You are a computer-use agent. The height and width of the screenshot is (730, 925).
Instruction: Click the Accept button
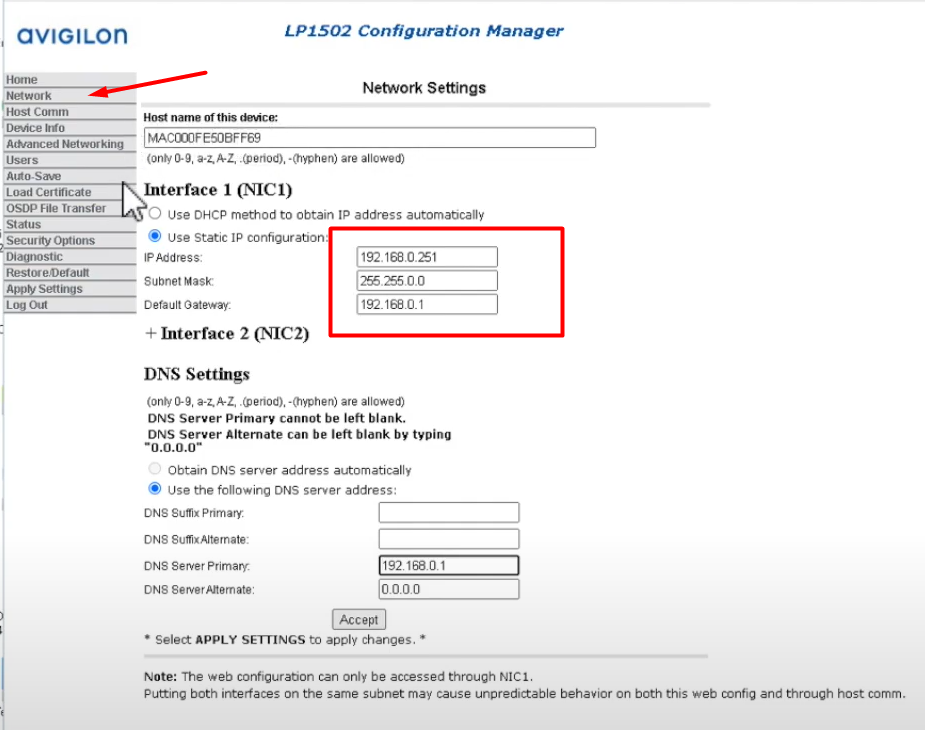[x=358, y=619]
